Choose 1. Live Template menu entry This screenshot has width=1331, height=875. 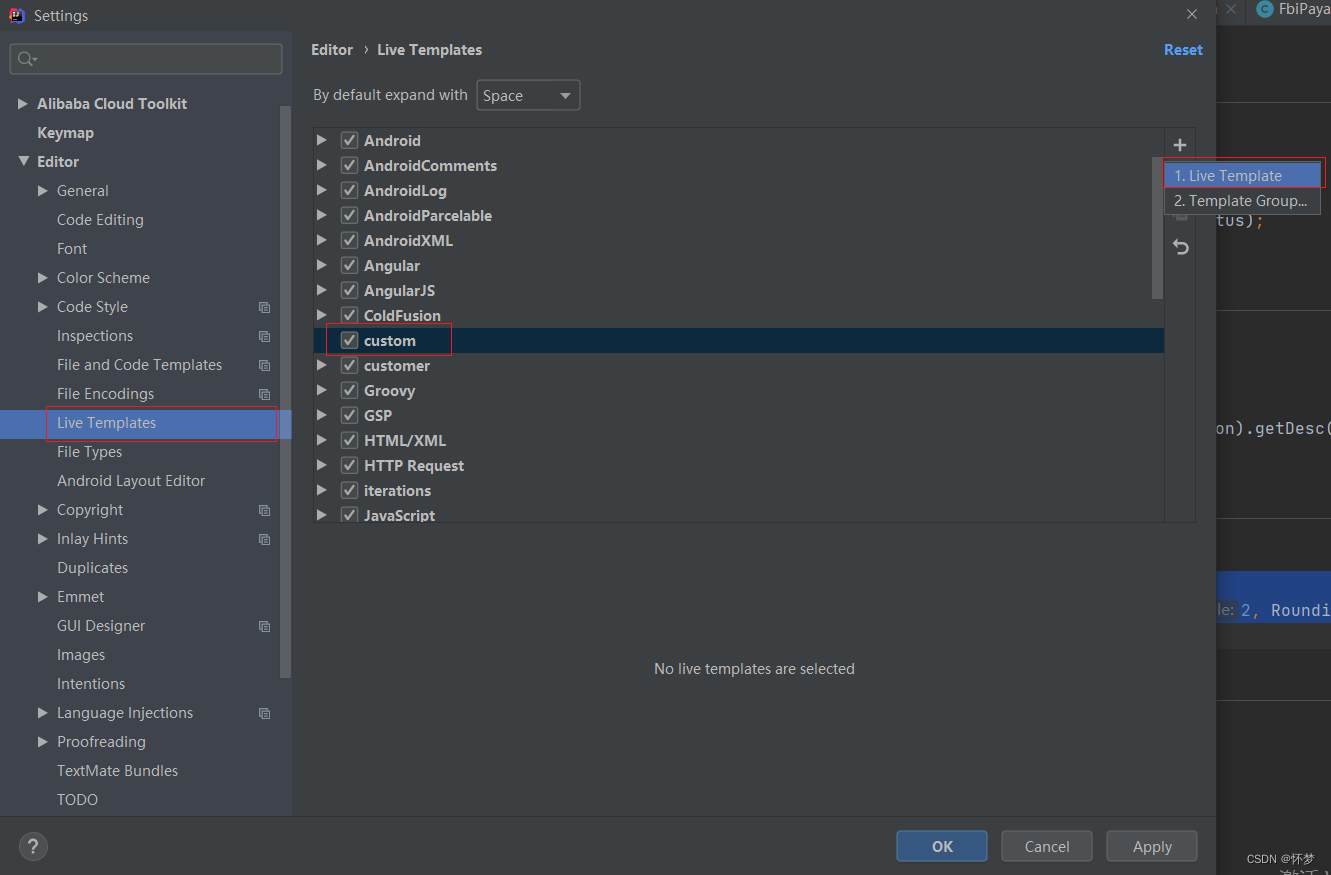click(x=1242, y=175)
